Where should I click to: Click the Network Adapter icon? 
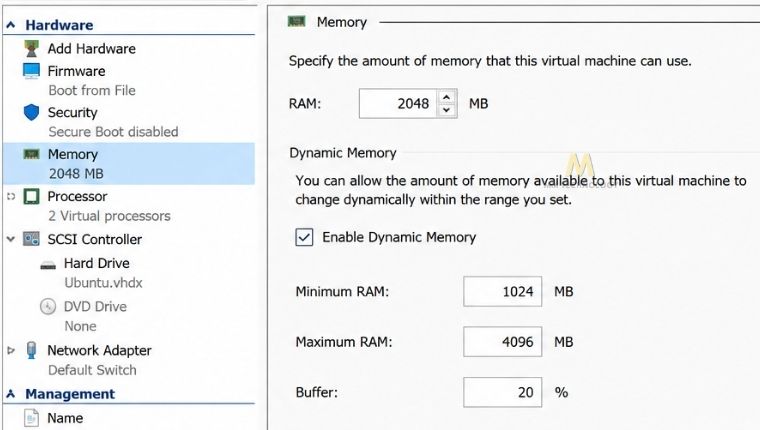point(32,350)
